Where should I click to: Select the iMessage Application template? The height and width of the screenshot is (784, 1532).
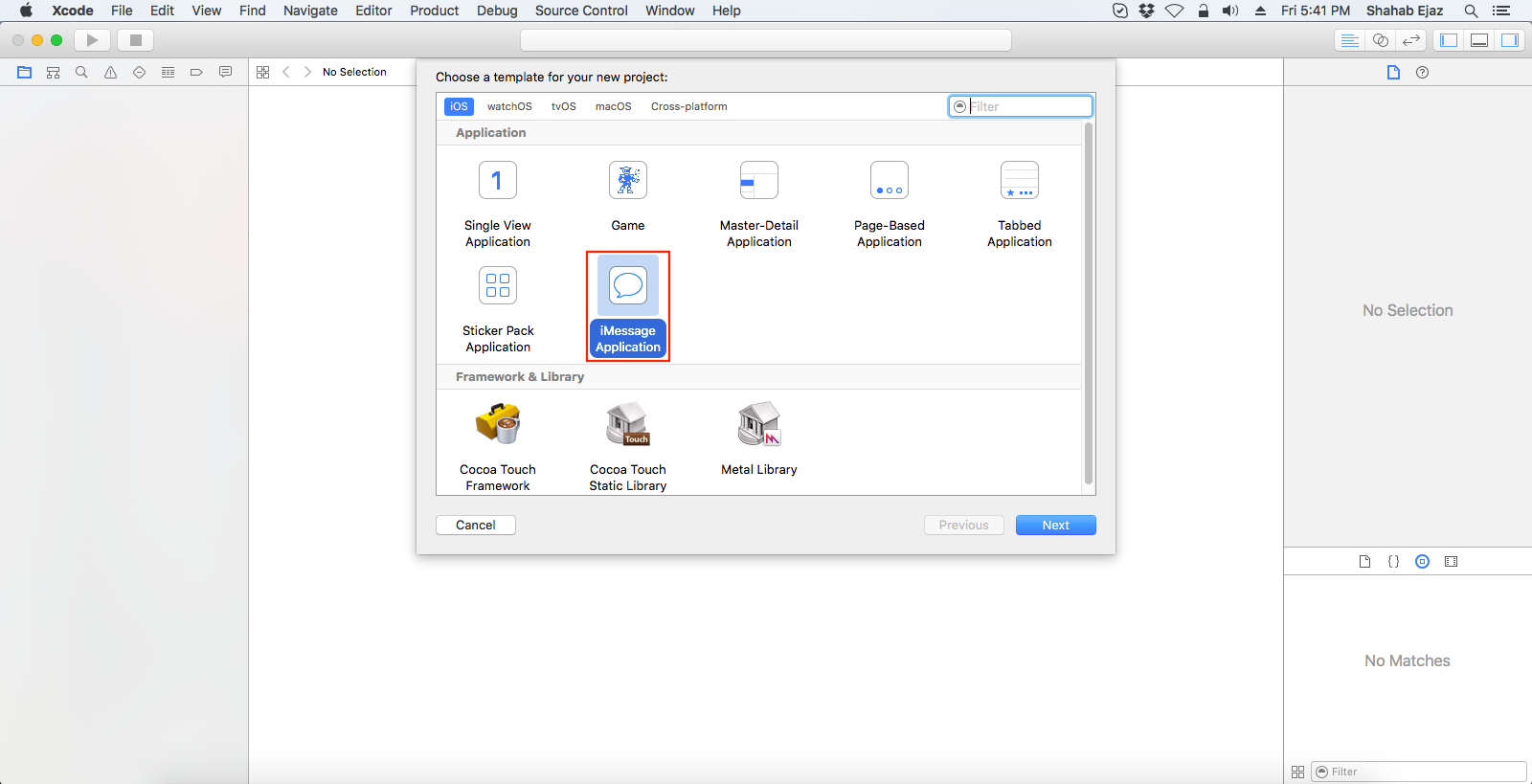click(628, 306)
